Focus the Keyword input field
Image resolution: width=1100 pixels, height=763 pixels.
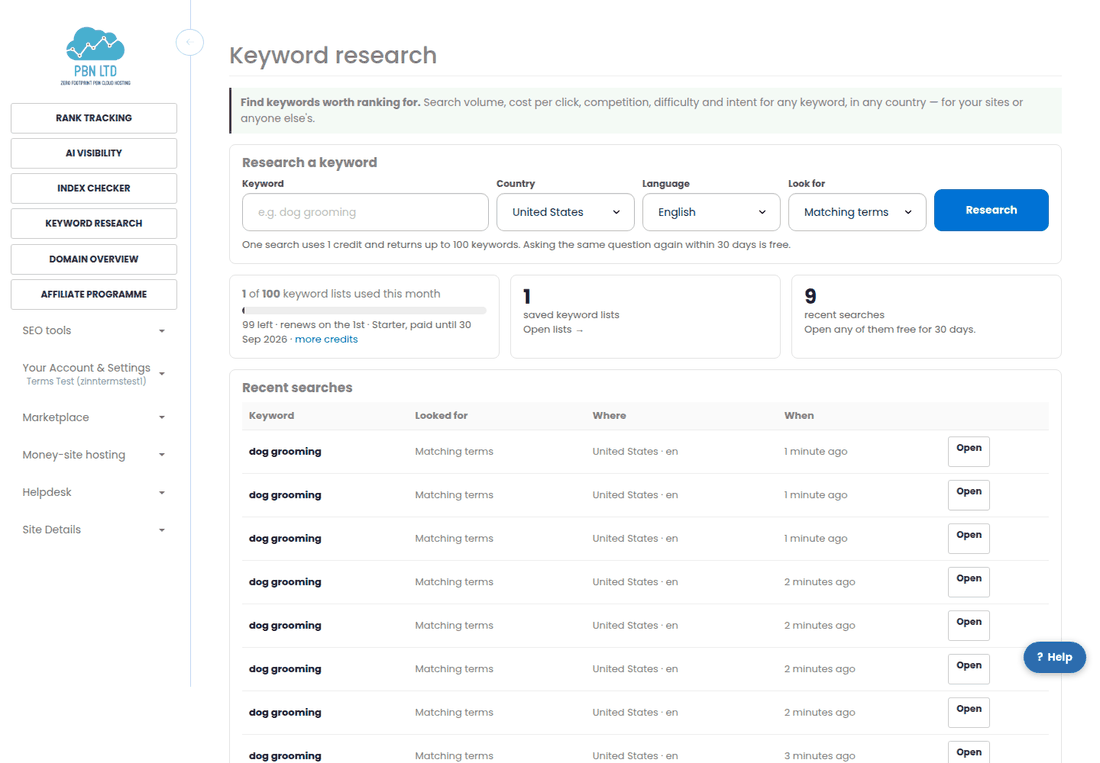tap(365, 212)
